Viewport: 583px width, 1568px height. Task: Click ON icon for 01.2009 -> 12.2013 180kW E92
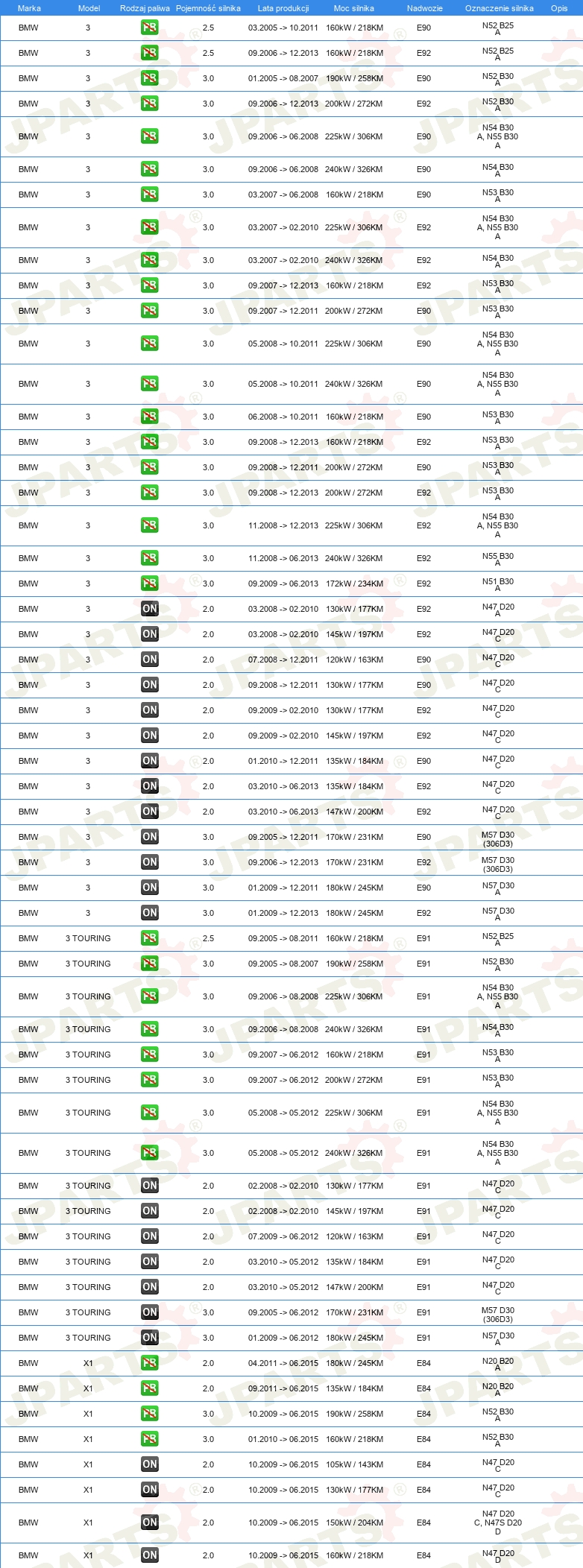point(149,913)
